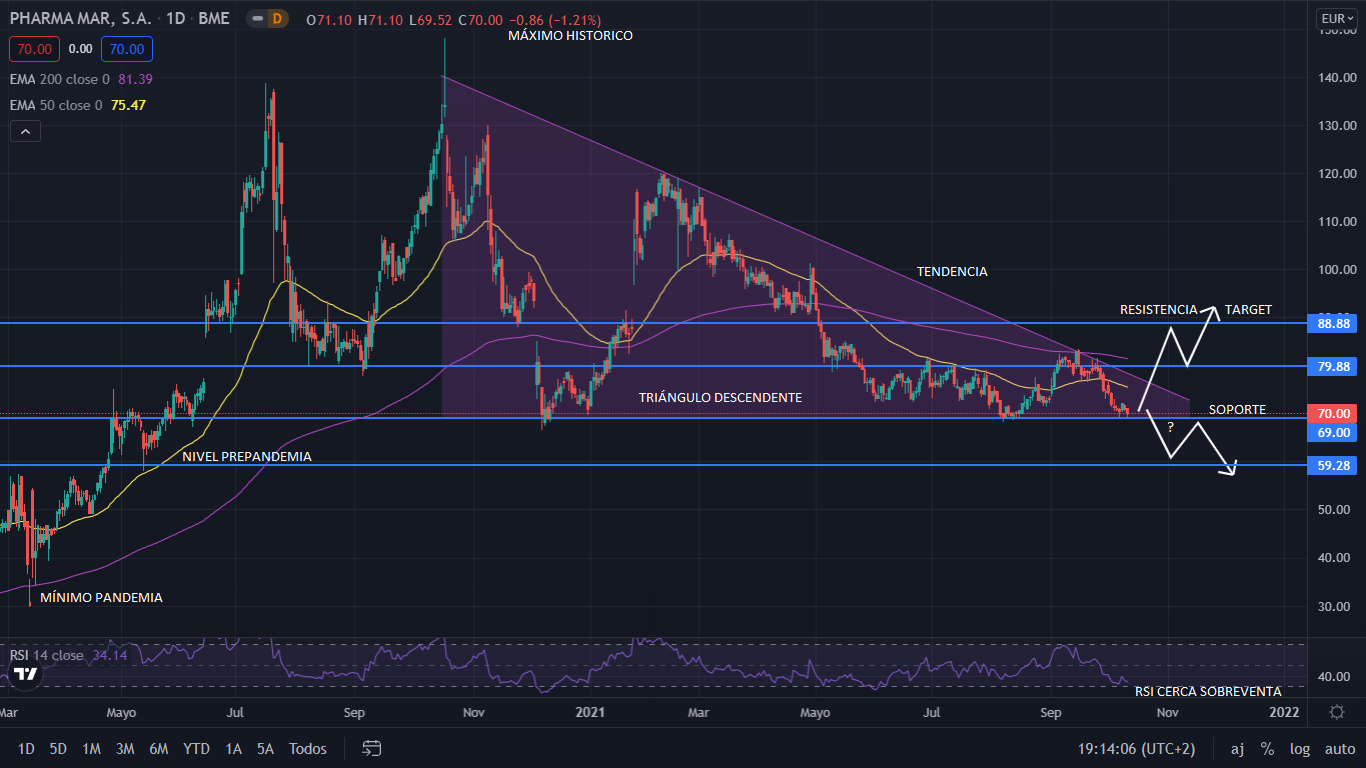The height and width of the screenshot is (768, 1366).
Task: Switch to the YTD time range
Action: [196, 748]
